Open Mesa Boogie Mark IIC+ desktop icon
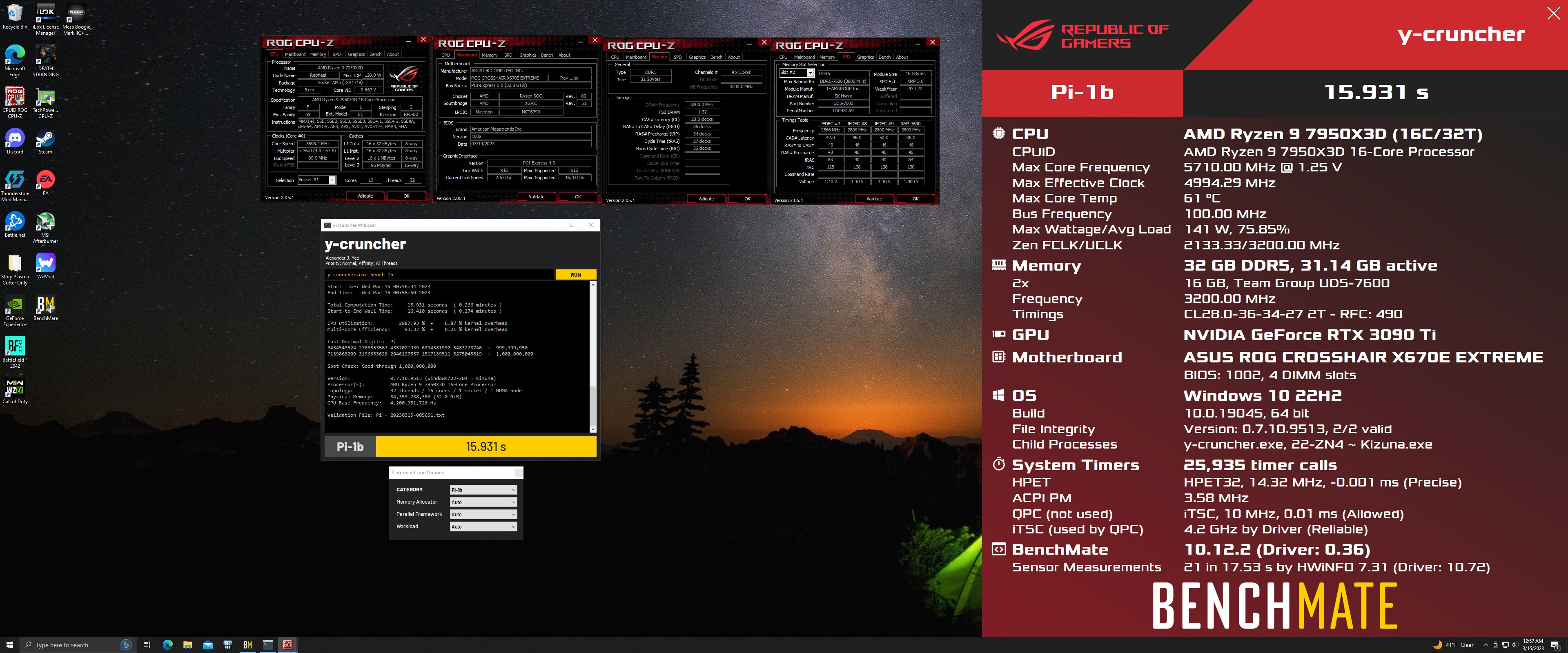 [76, 19]
